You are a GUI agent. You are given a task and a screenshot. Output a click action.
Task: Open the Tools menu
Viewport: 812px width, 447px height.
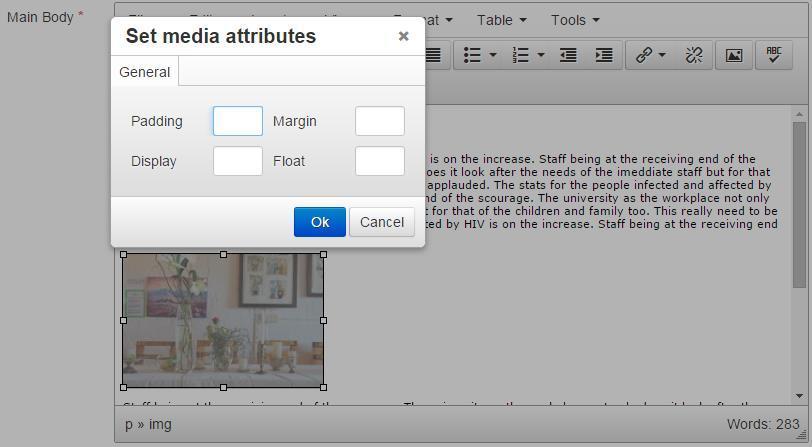tap(575, 20)
